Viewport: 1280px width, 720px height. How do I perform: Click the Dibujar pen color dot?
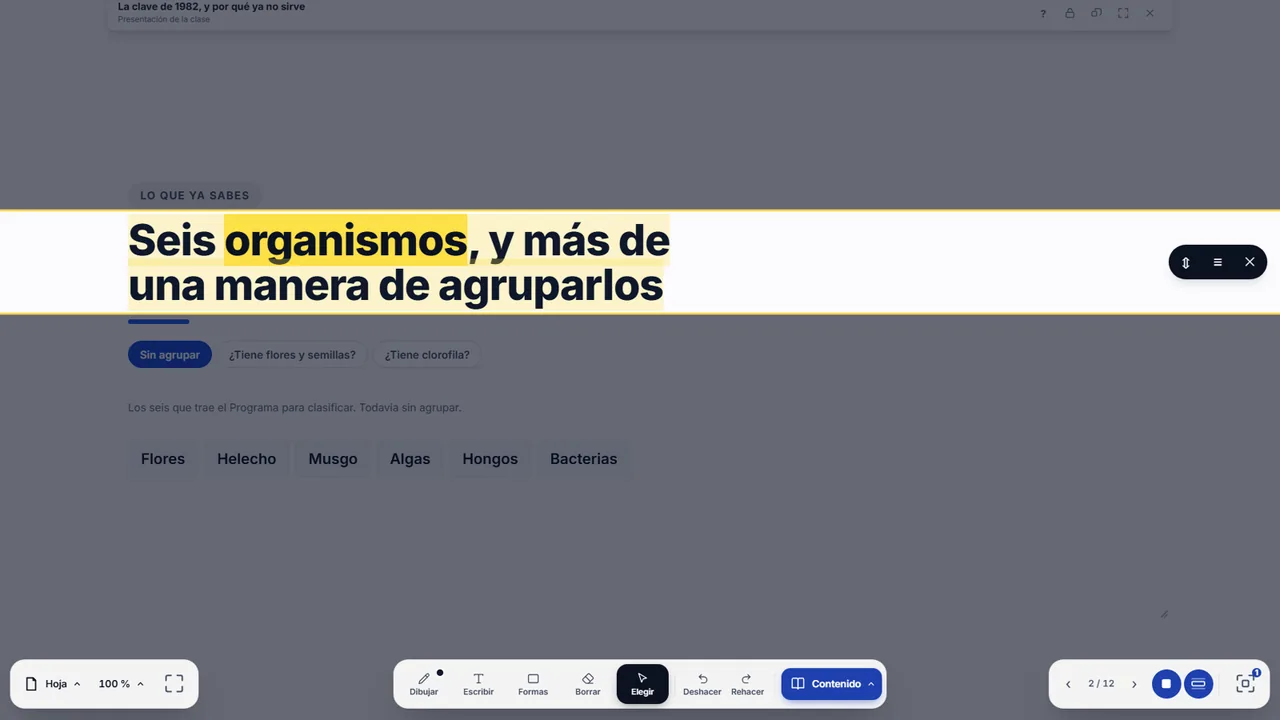pyautogui.click(x=440, y=673)
